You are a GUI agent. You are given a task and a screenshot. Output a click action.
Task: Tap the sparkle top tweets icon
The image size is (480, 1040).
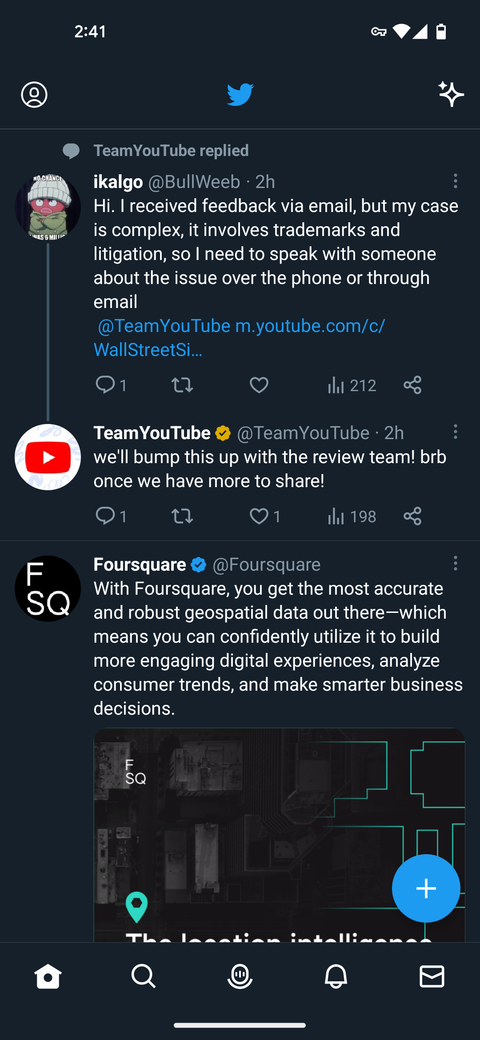point(451,94)
